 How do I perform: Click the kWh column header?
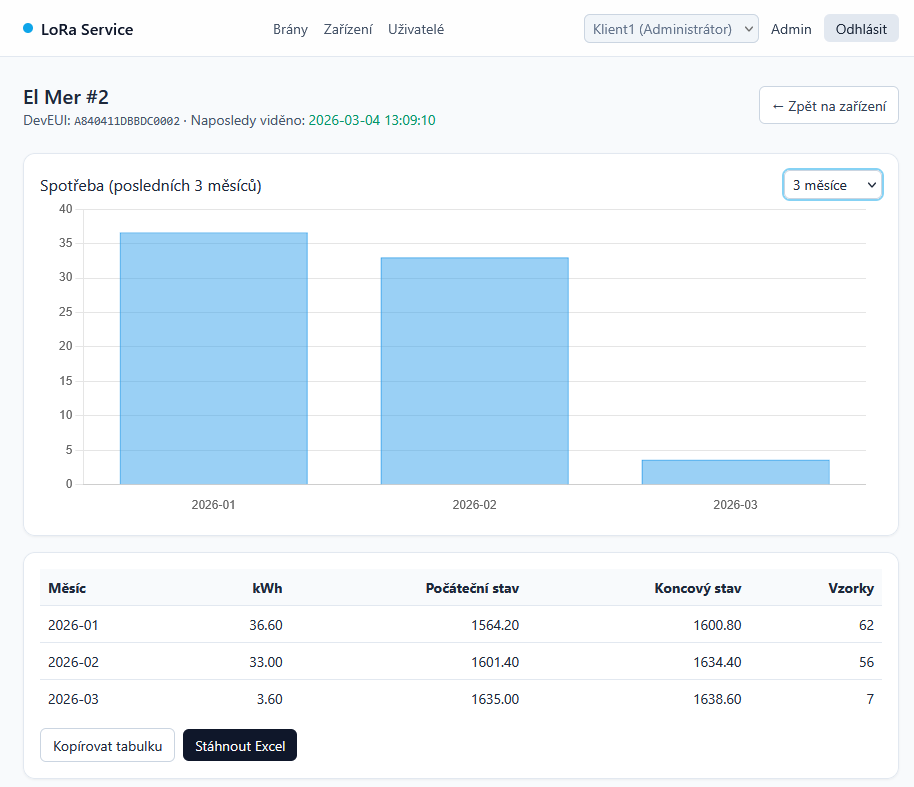[267, 588]
